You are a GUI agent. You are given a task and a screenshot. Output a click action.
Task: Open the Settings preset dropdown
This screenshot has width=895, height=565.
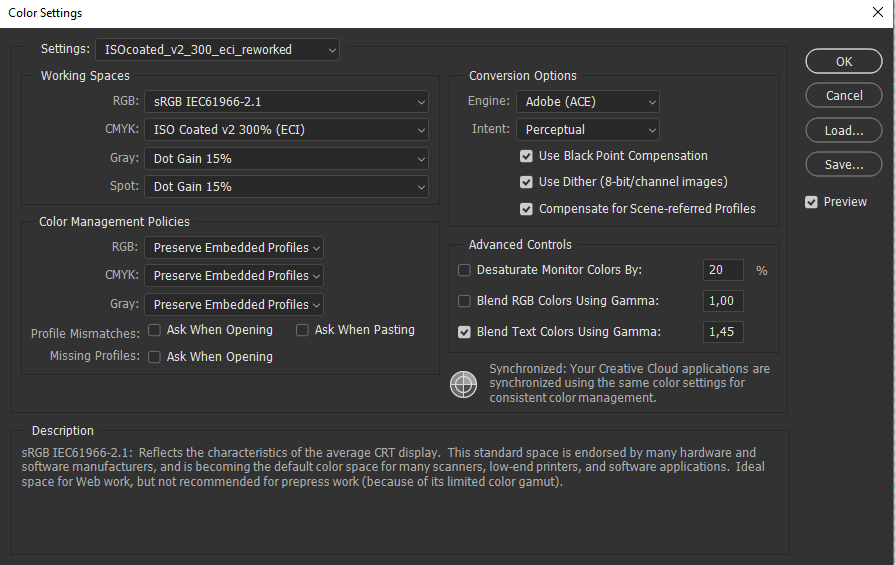point(217,50)
